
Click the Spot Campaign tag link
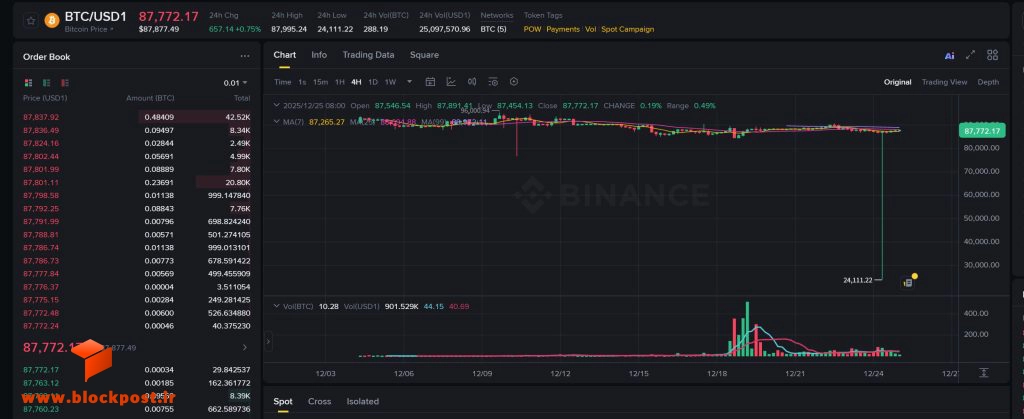point(628,29)
